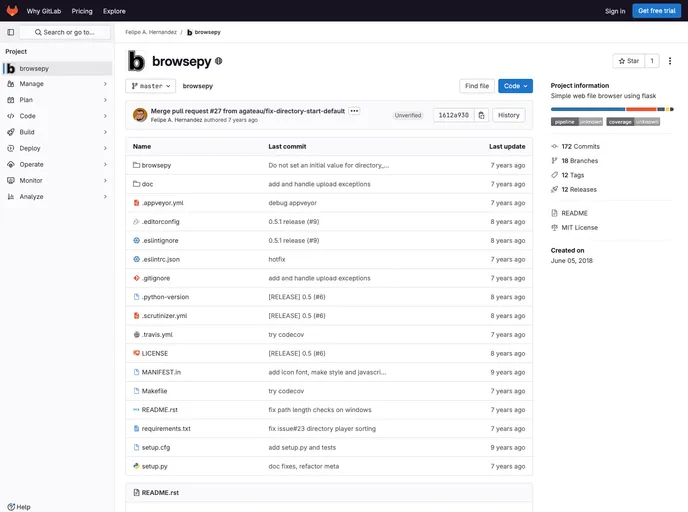Click the .eslintrc.json file icon
The height and width of the screenshot is (512, 688).
coord(136,259)
